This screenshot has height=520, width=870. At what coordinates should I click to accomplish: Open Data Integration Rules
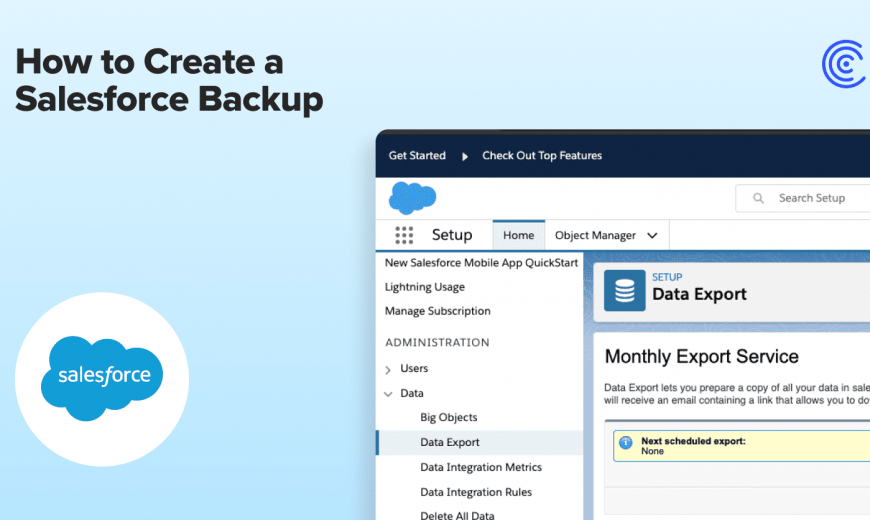(x=476, y=492)
